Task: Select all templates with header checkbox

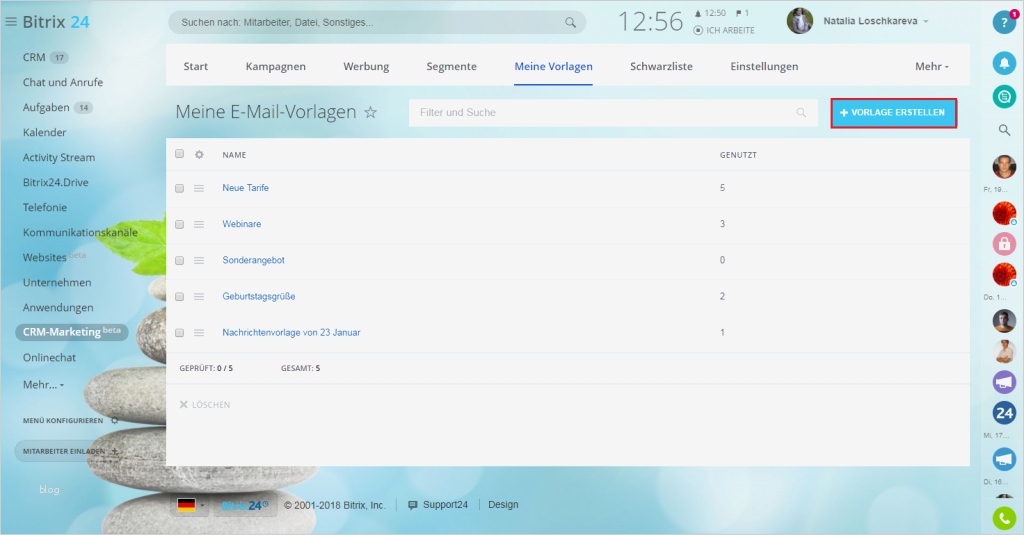Action: [180, 154]
